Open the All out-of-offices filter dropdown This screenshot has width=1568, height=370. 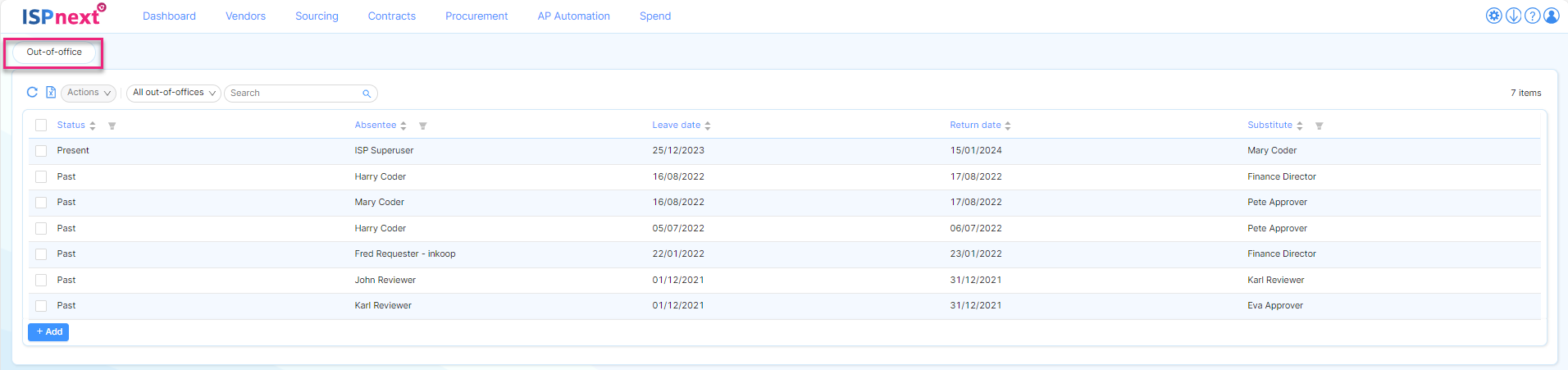(174, 93)
